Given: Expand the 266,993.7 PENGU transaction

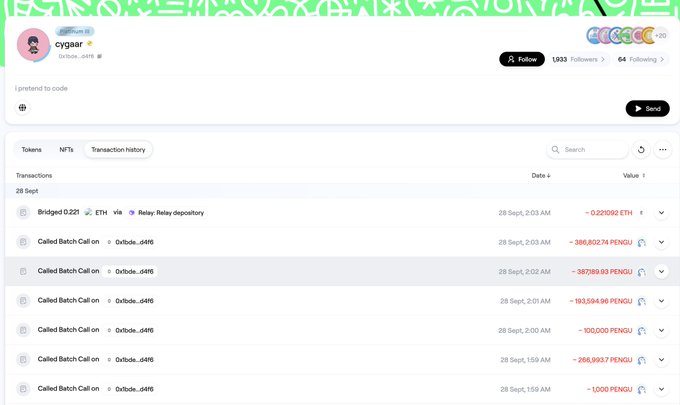Looking at the screenshot, I should (x=661, y=360).
